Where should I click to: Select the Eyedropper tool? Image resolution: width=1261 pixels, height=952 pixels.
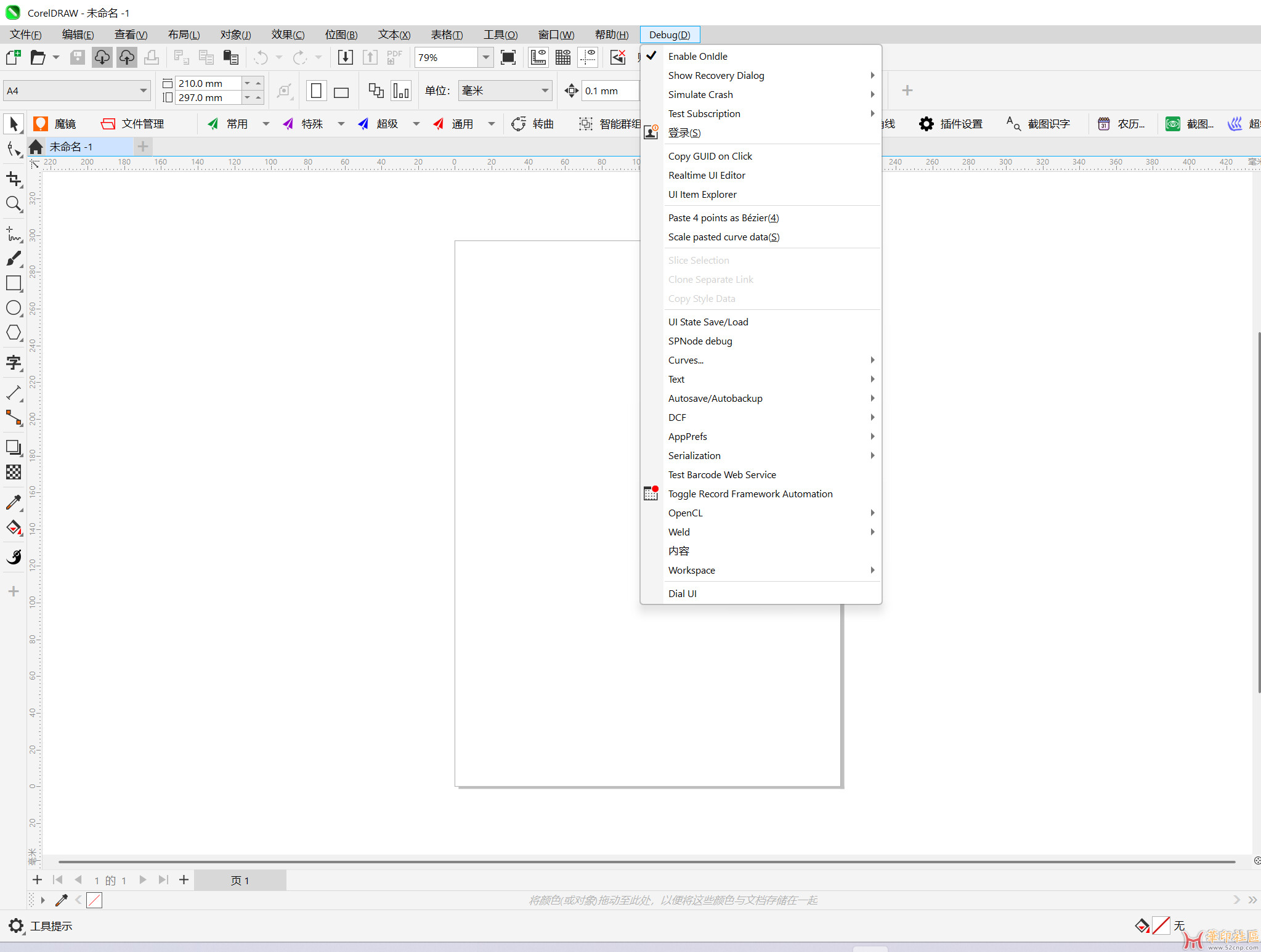[x=14, y=503]
